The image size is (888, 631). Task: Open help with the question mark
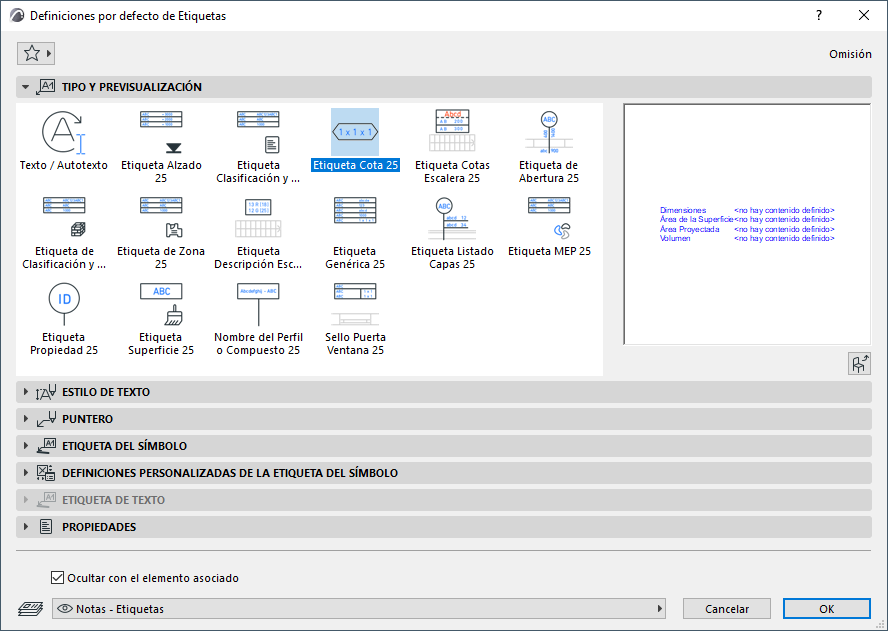[x=819, y=16]
